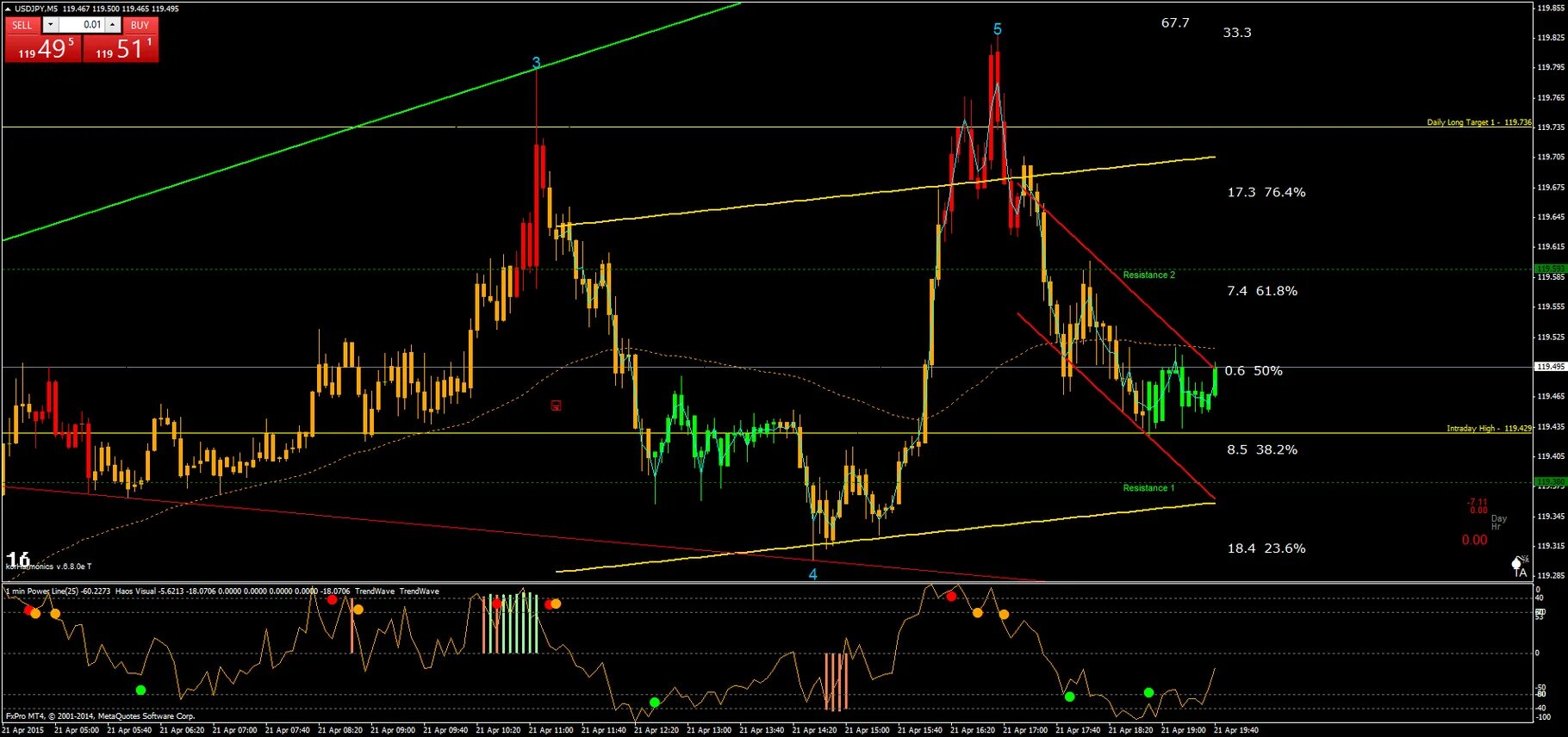Click the Hr label near profit values

point(1496,527)
